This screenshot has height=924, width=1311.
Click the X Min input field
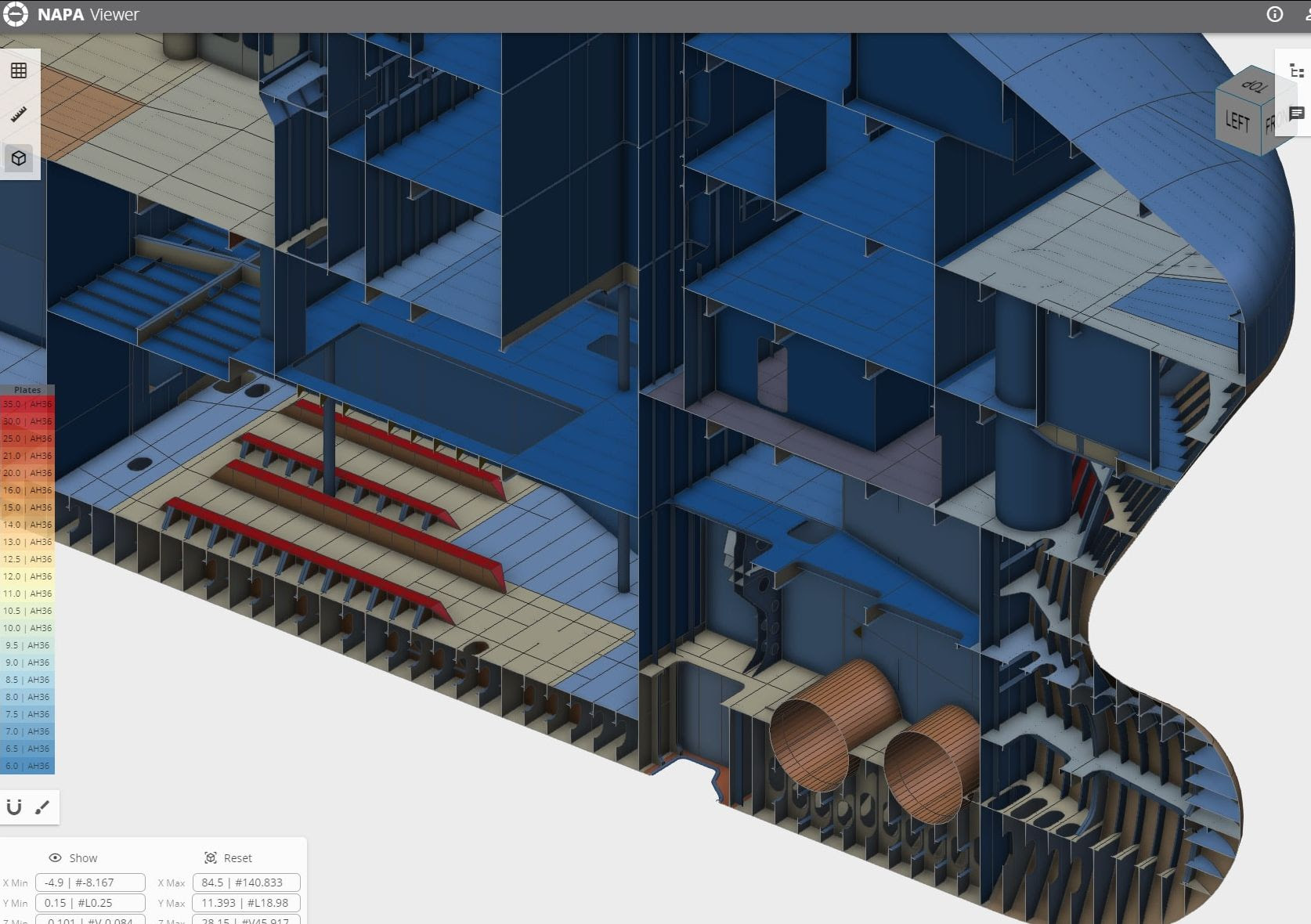click(90, 882)
